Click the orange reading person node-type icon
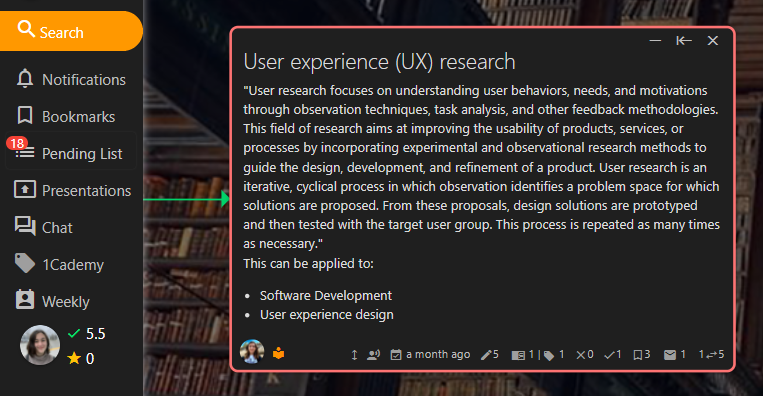Screen dimensions: 763x396 [278, 353]
